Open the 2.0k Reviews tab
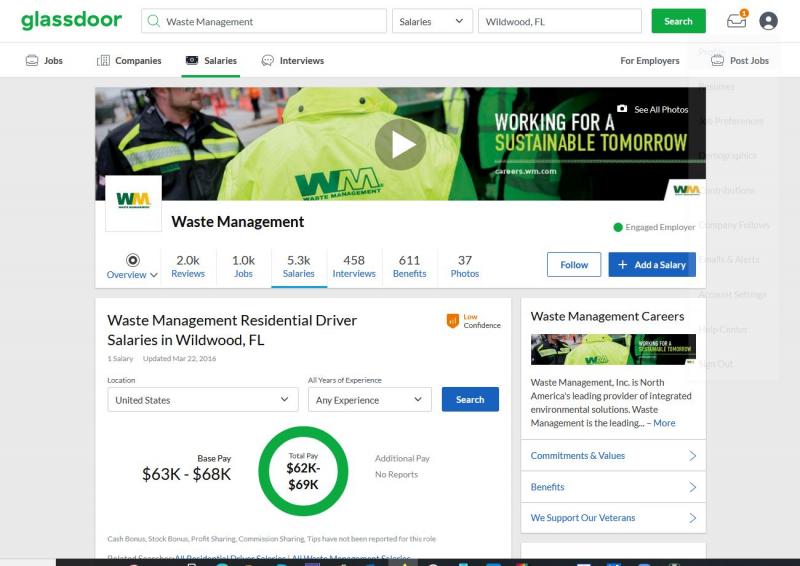800x566 pixels. coord(188,266)
